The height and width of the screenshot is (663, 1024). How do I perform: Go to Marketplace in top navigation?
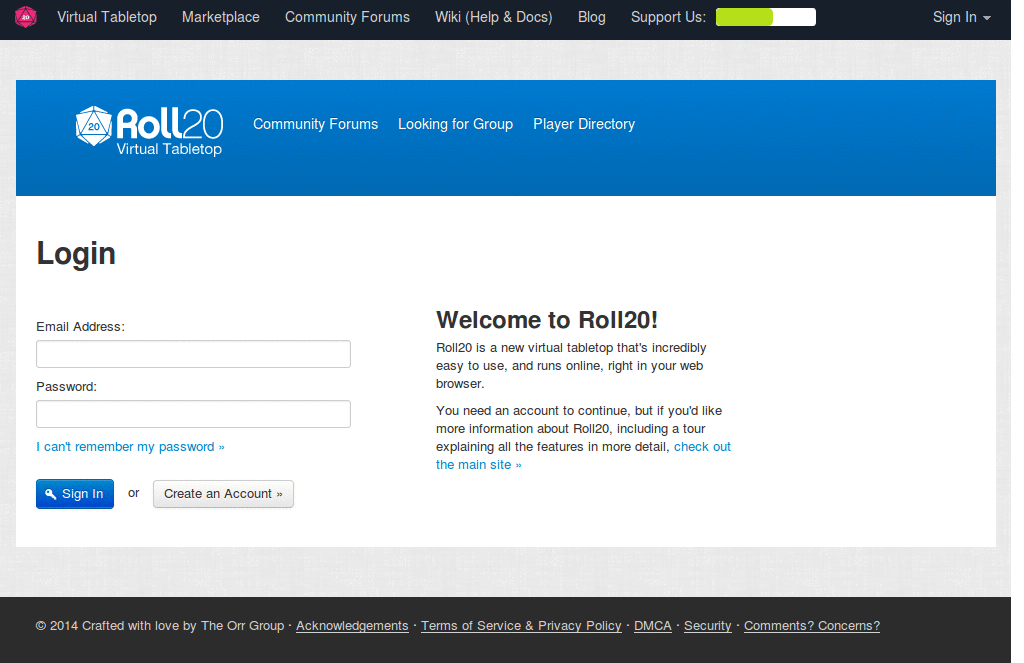point(221,17)
